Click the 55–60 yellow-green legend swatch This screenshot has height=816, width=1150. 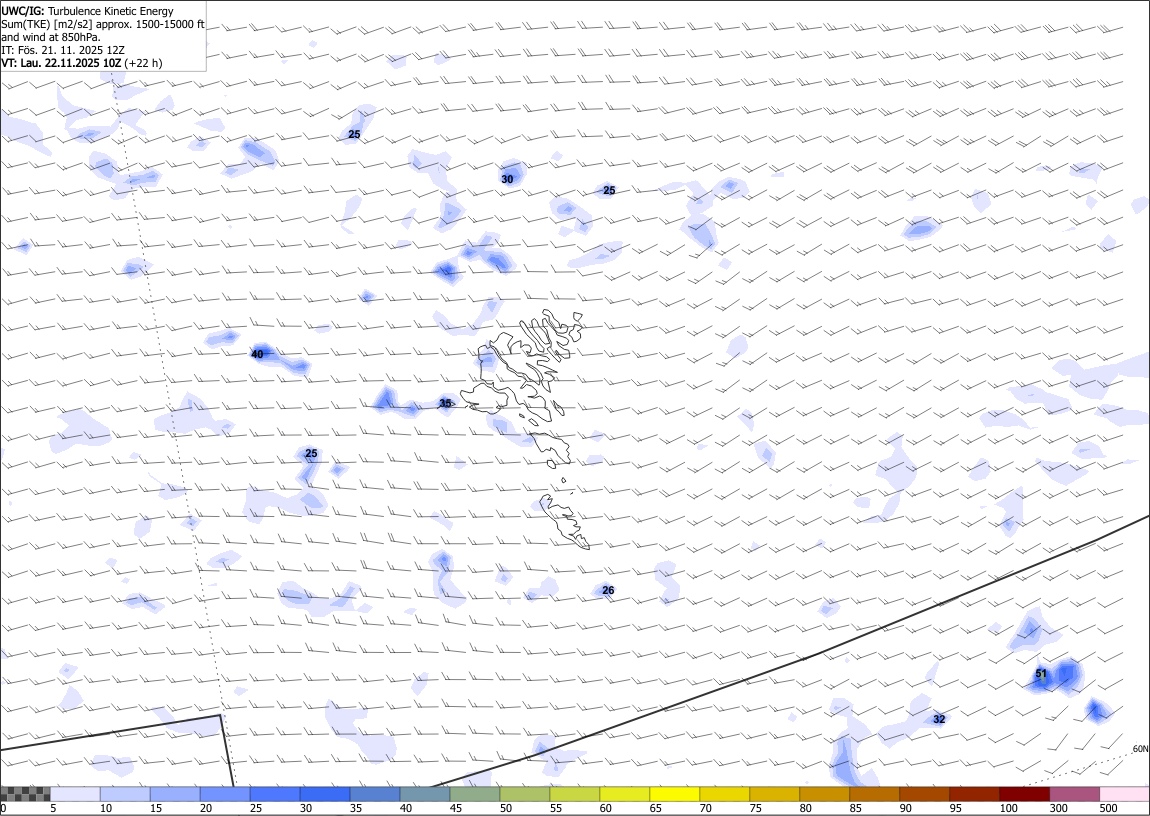click(x=574, y=794)
